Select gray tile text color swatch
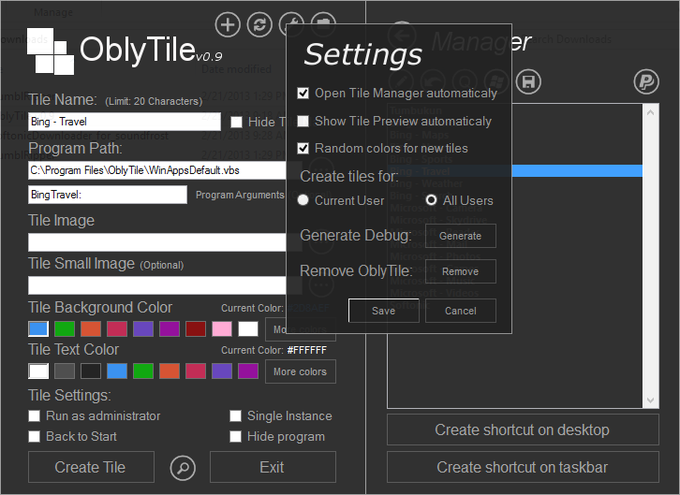 click(x=65, y=371)
